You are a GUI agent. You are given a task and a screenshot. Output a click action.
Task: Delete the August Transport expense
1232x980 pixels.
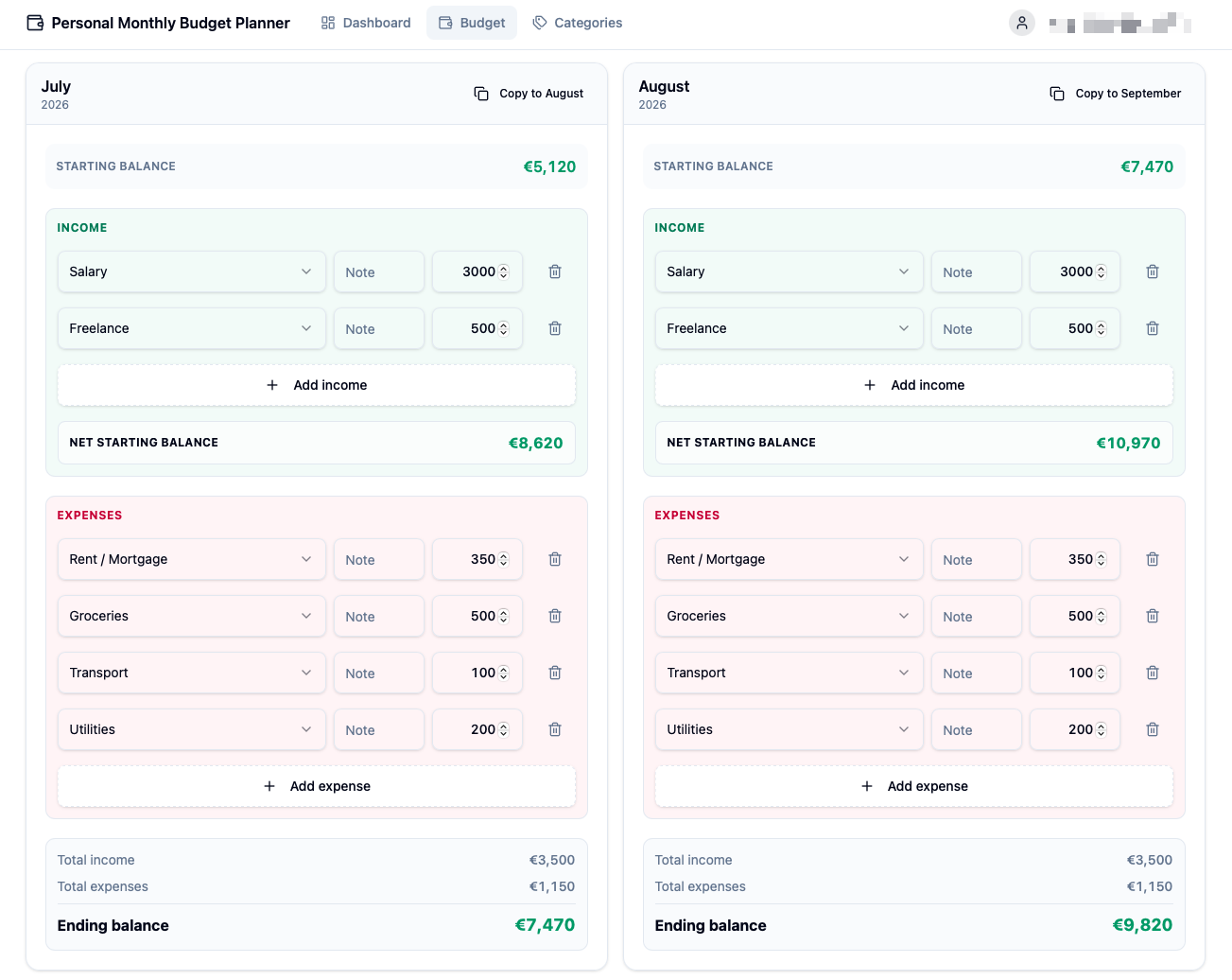1153,673
